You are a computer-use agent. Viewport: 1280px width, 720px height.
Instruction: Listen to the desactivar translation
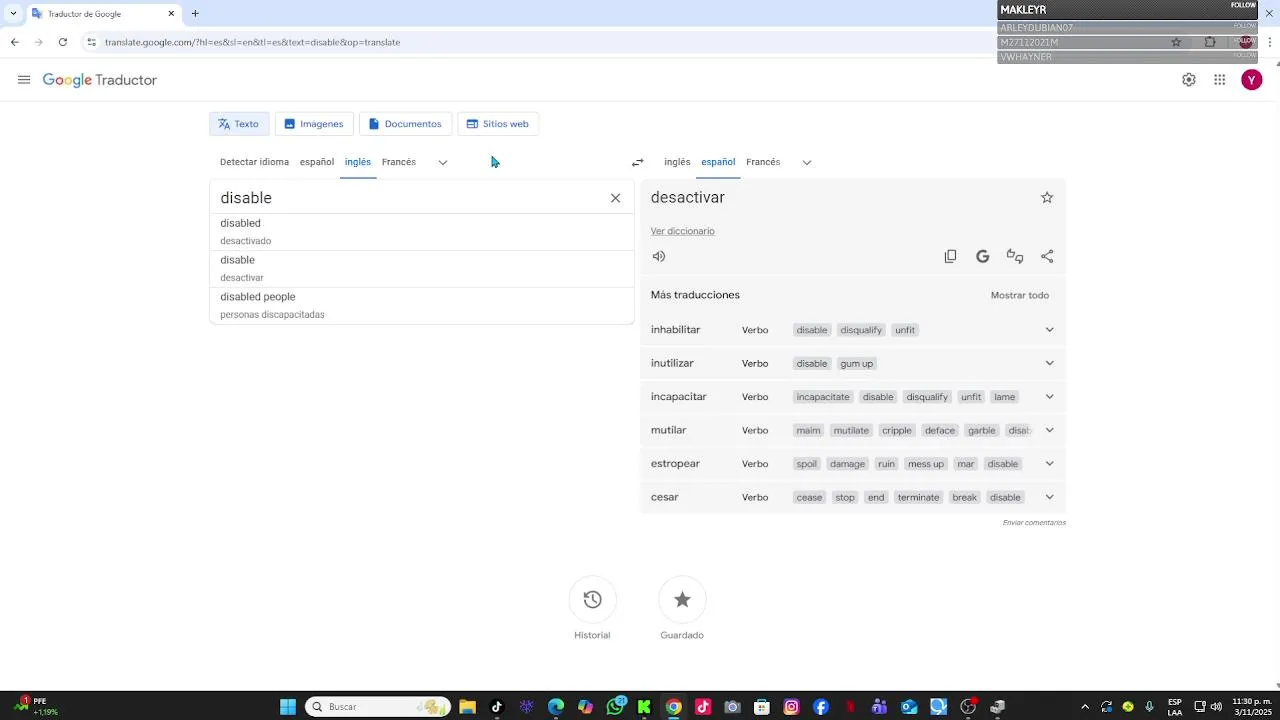[x=659, y=256]
